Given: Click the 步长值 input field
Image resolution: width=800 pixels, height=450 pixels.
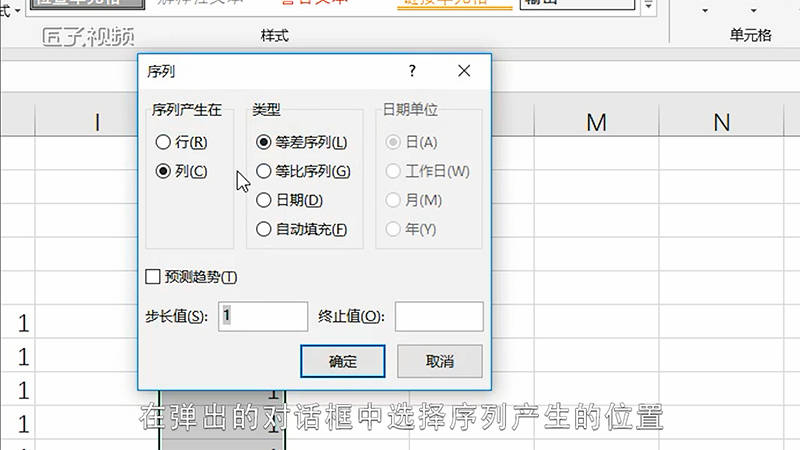Looking at the screenshot, I should click(263, 316).
